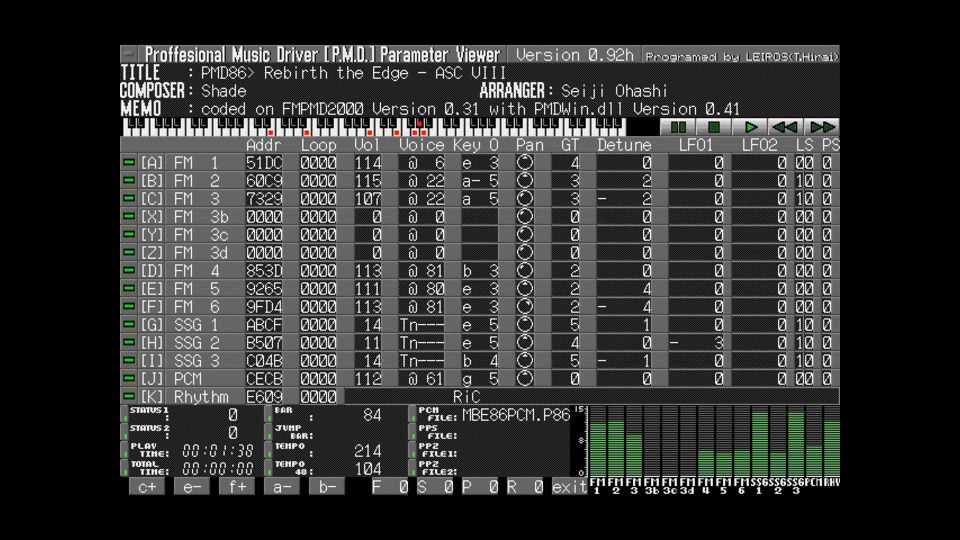Click the pan knob for SSG 3 row
The image size is (960, 540).
point(525,361)
